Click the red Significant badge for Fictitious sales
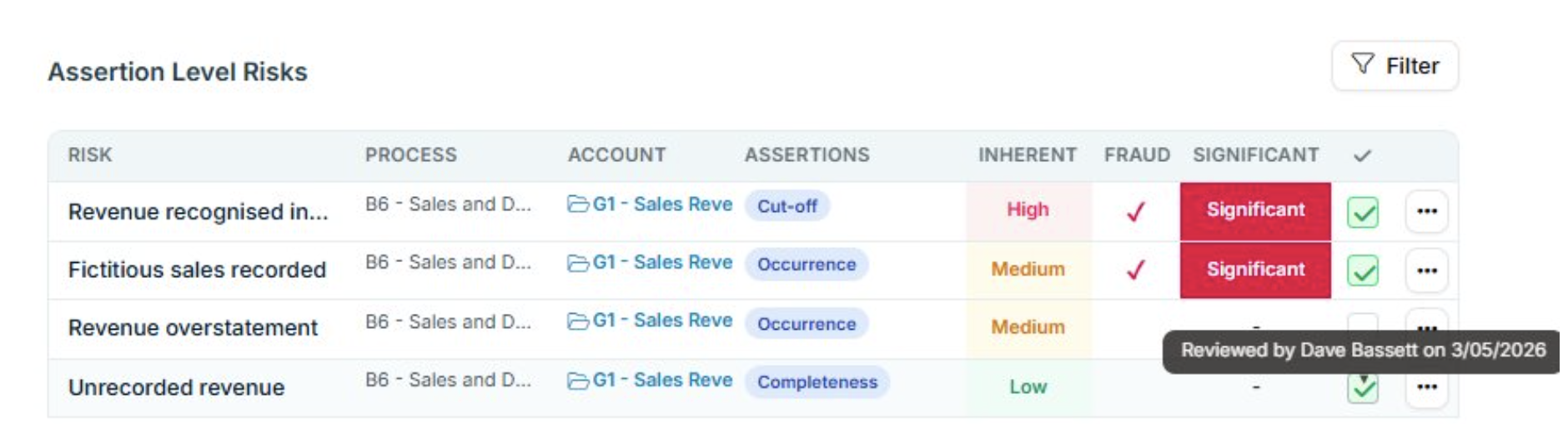 (1255, 270)
